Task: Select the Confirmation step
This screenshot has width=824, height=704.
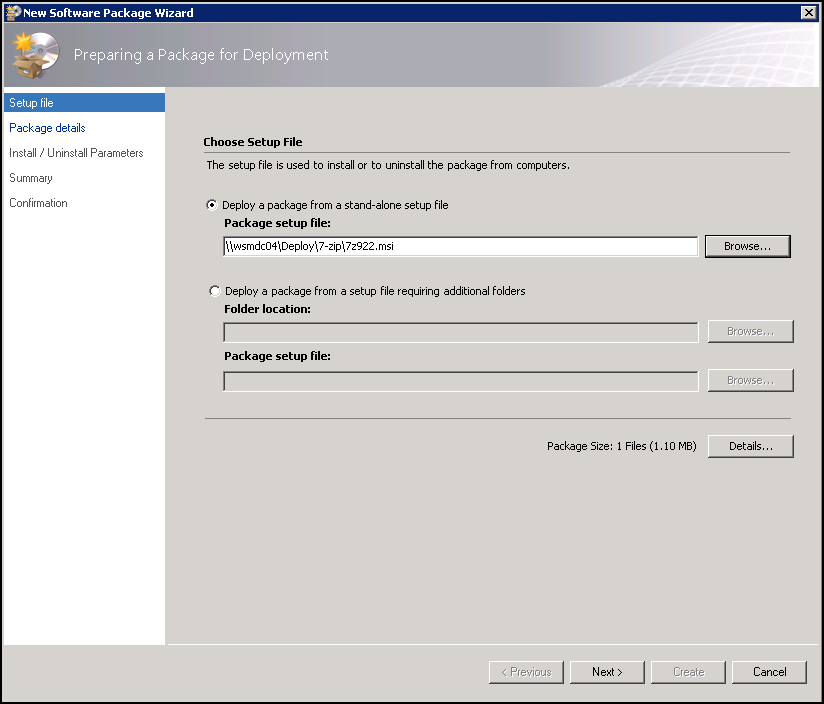Action: 38,202
